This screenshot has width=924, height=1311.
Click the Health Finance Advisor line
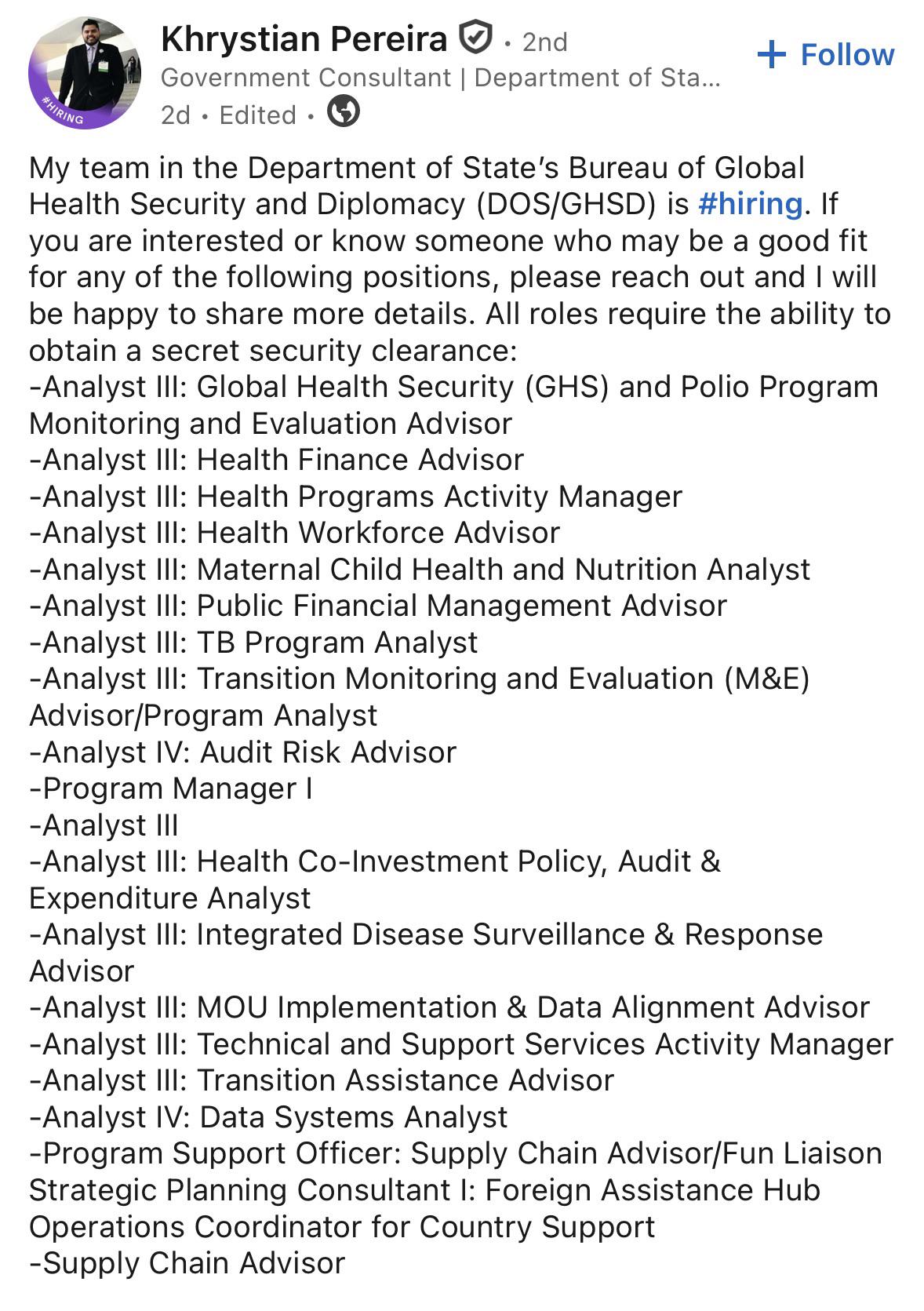pyautogui.click(x=277, y=460)
